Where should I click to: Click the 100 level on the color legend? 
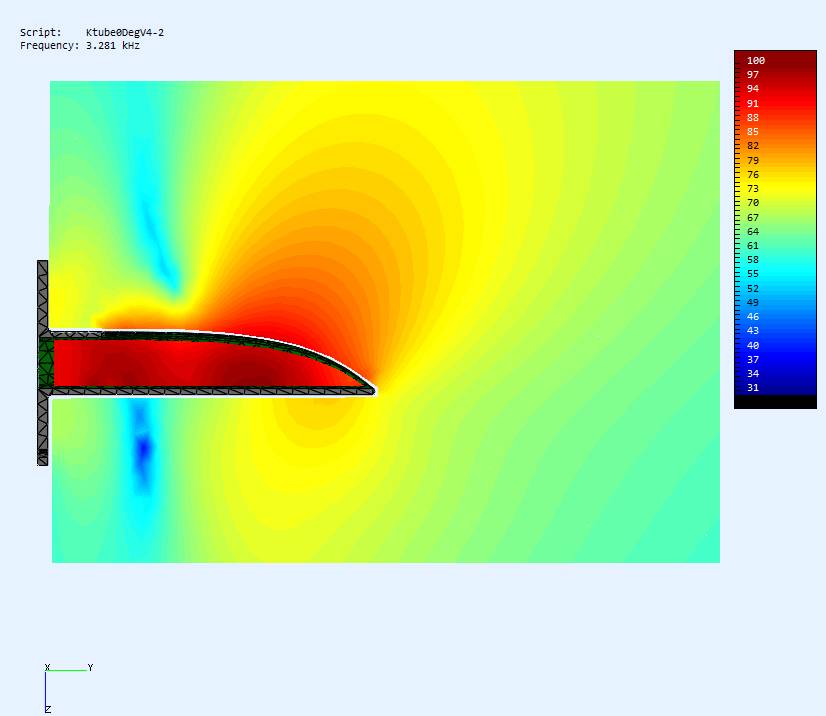point(755,61)
